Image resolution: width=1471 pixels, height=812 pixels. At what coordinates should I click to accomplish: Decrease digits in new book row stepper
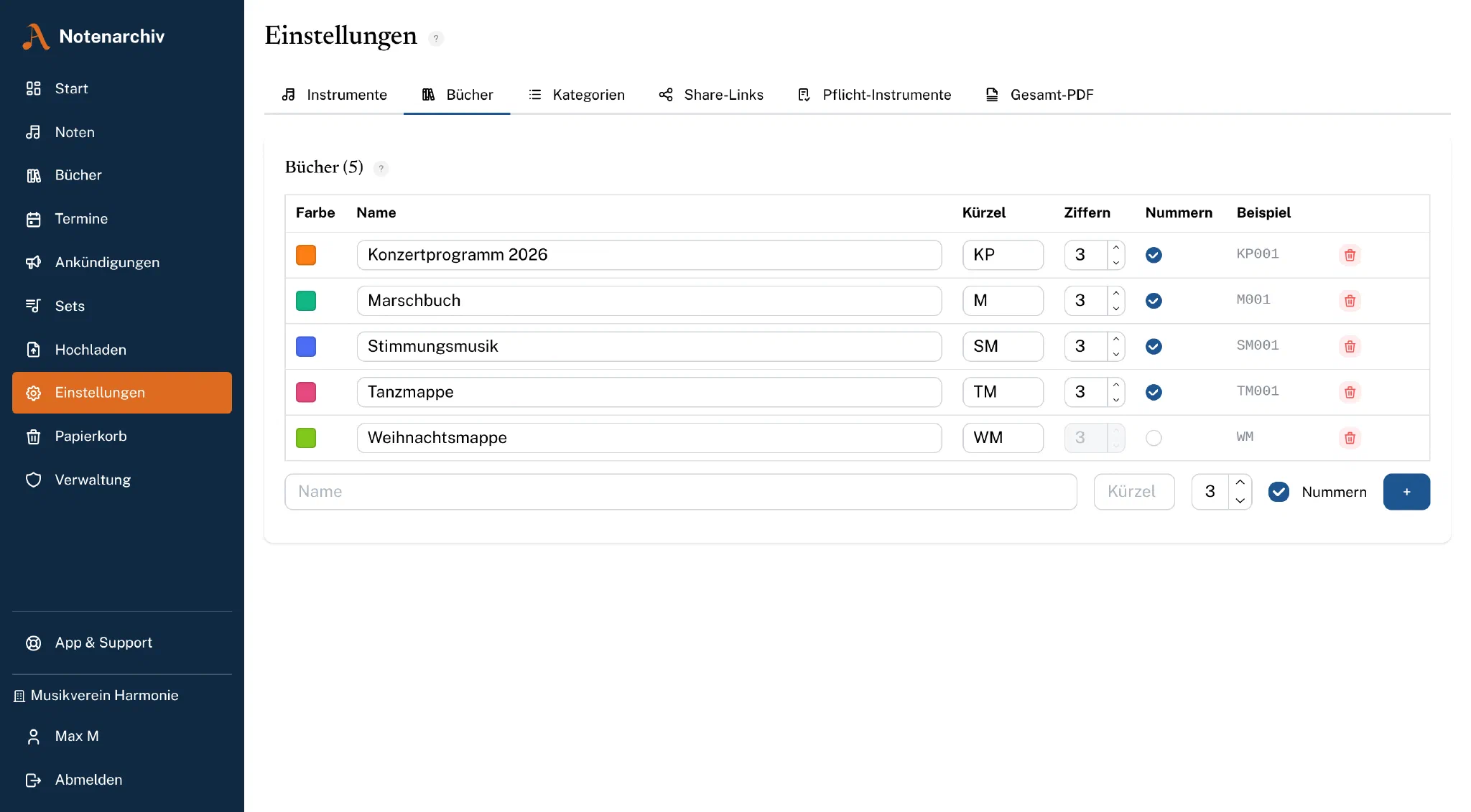click(x=1240, y=501)
